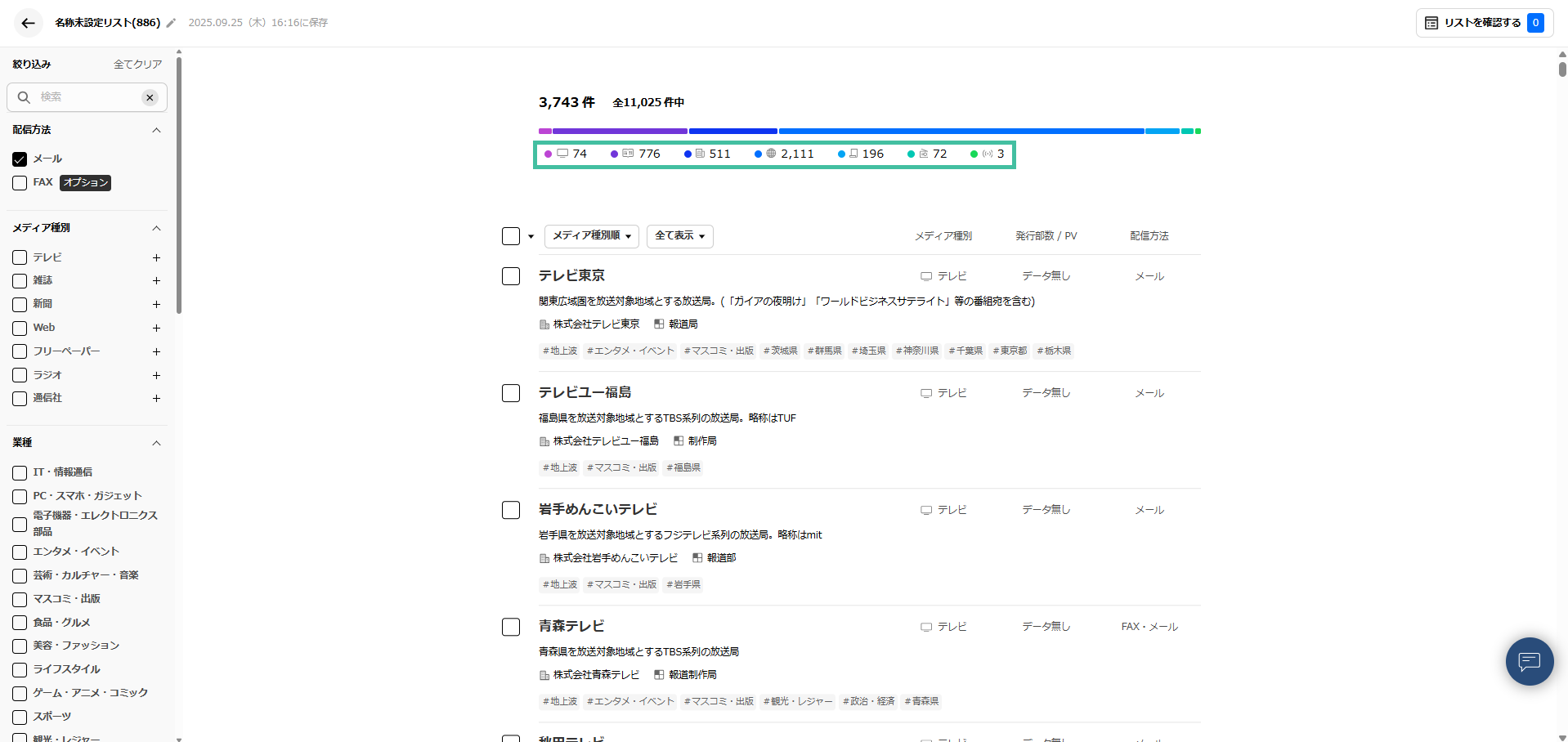Open the 全て表示 display filter dropdown
Image resolution: width=1568 pixels, height=742 pixels.
(x=679, y=236)
